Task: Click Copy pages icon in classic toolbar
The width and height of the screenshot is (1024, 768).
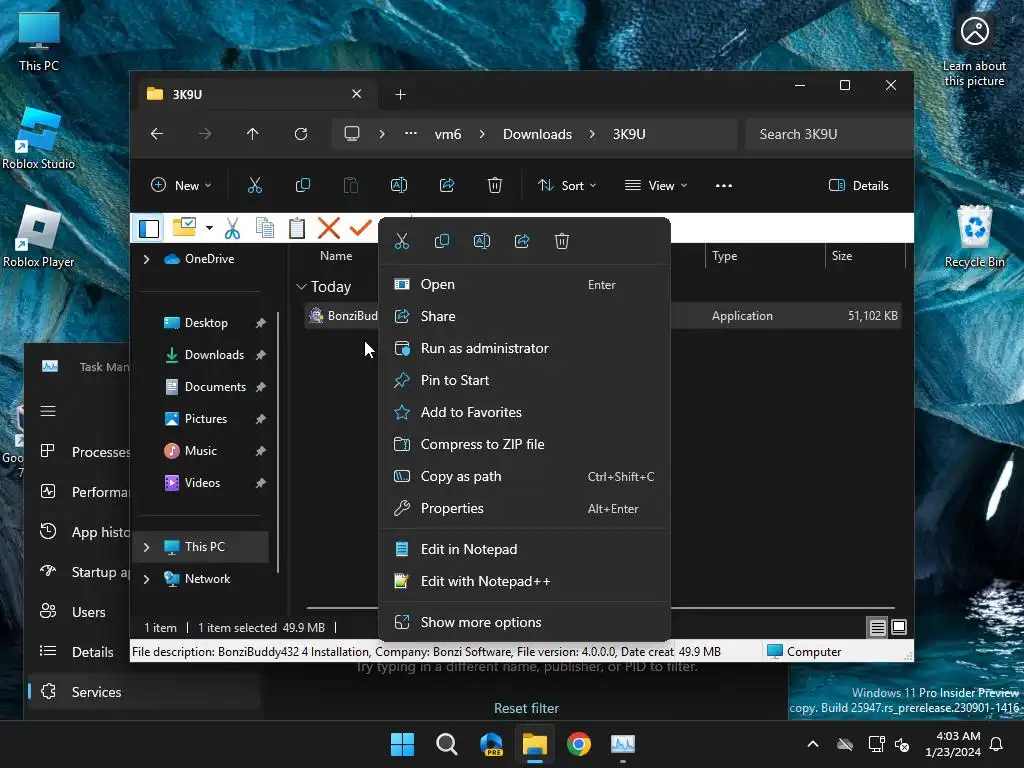Action: (264, 228)
